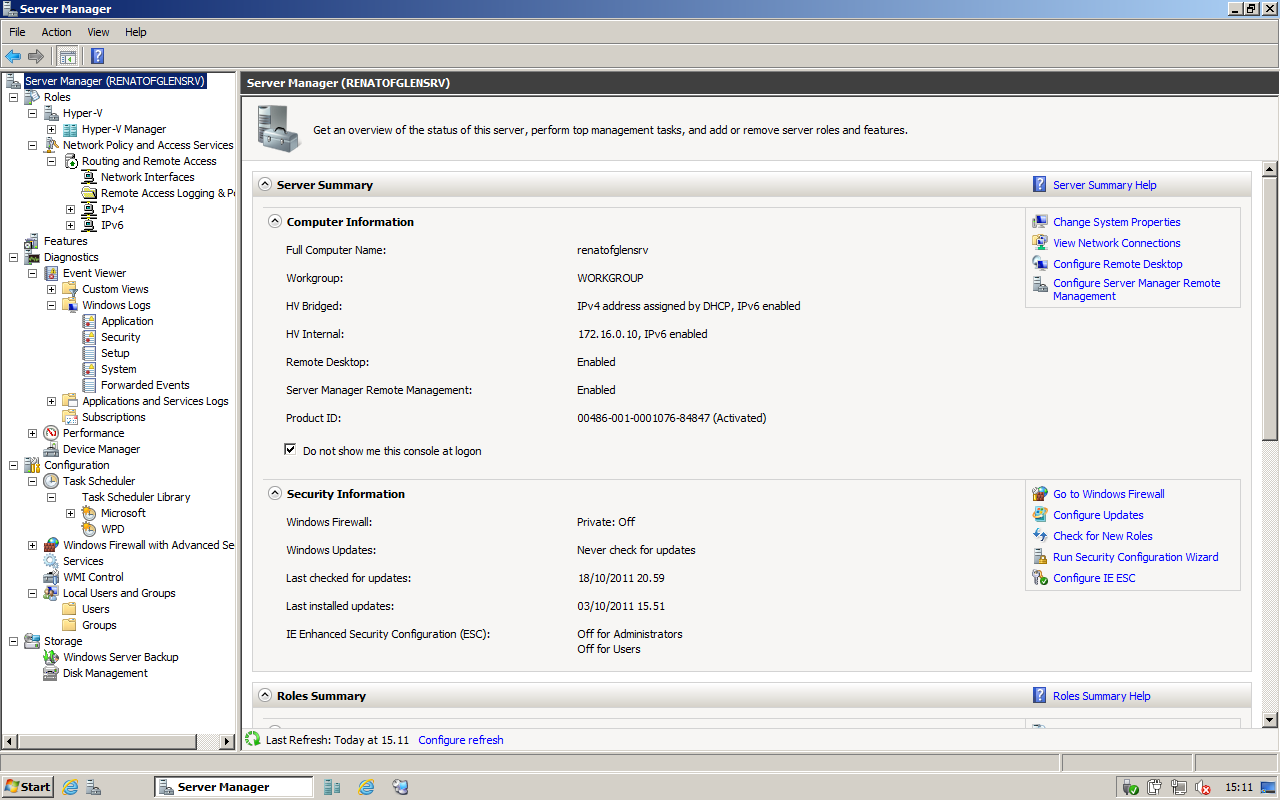1280x800 pixels.
Task: Collapse the Roles Summary section chevron
Action: click(x=265, y=695)
